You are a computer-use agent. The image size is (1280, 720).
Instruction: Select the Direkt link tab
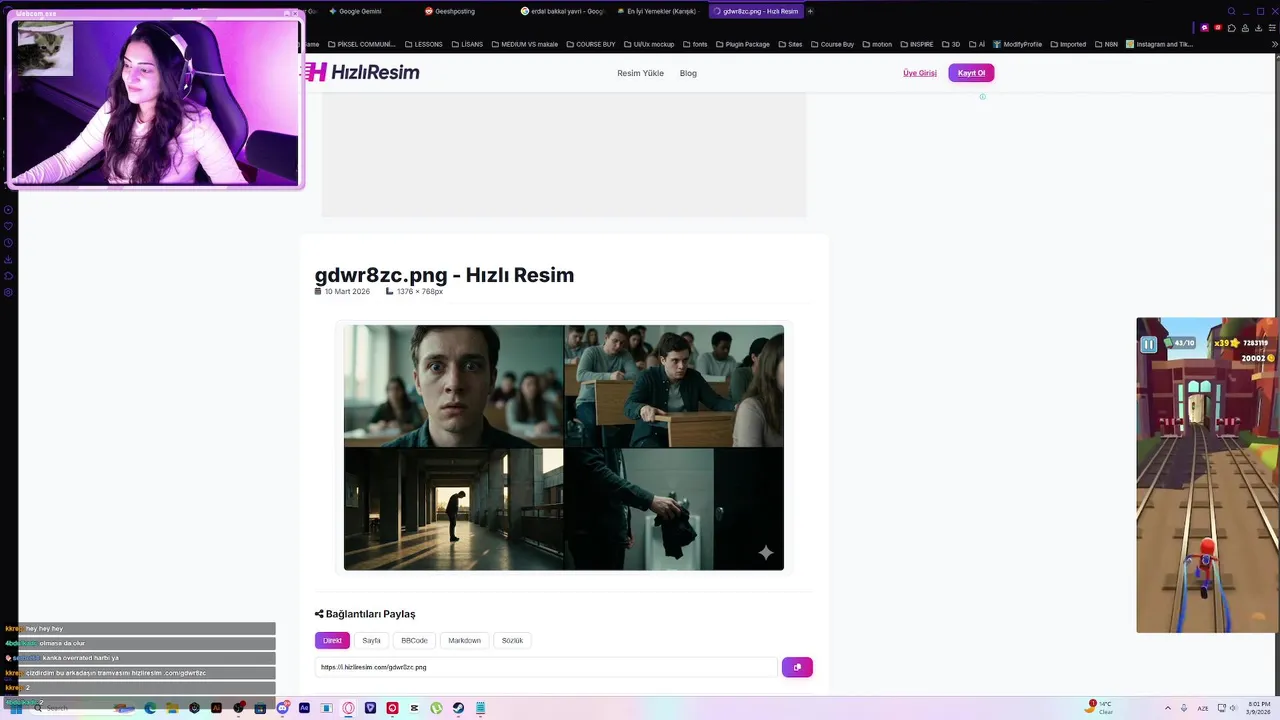[x=332, y=640]
